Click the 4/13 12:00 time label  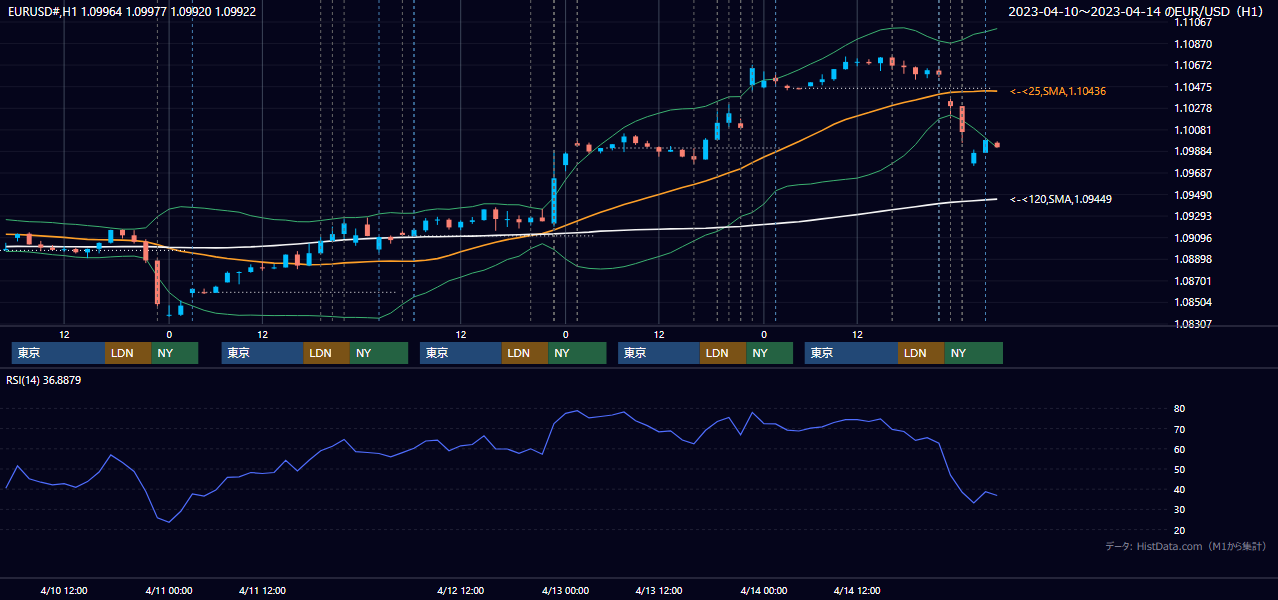[x=660, y=590]
